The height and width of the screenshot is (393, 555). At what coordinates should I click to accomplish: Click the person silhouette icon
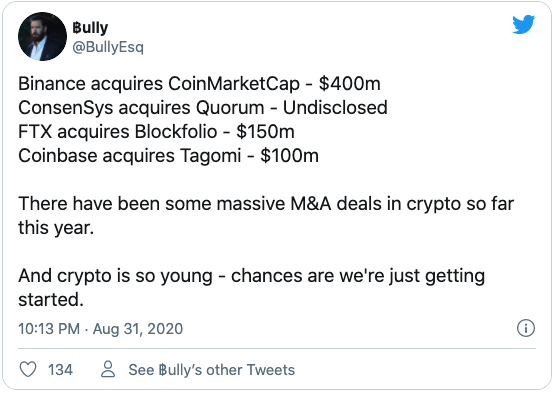(x=108, y=369)
